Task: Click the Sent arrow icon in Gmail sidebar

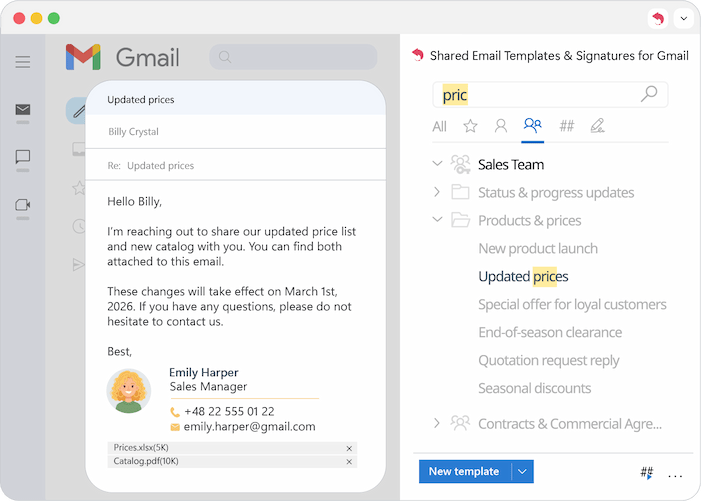Action: (79, 265)
